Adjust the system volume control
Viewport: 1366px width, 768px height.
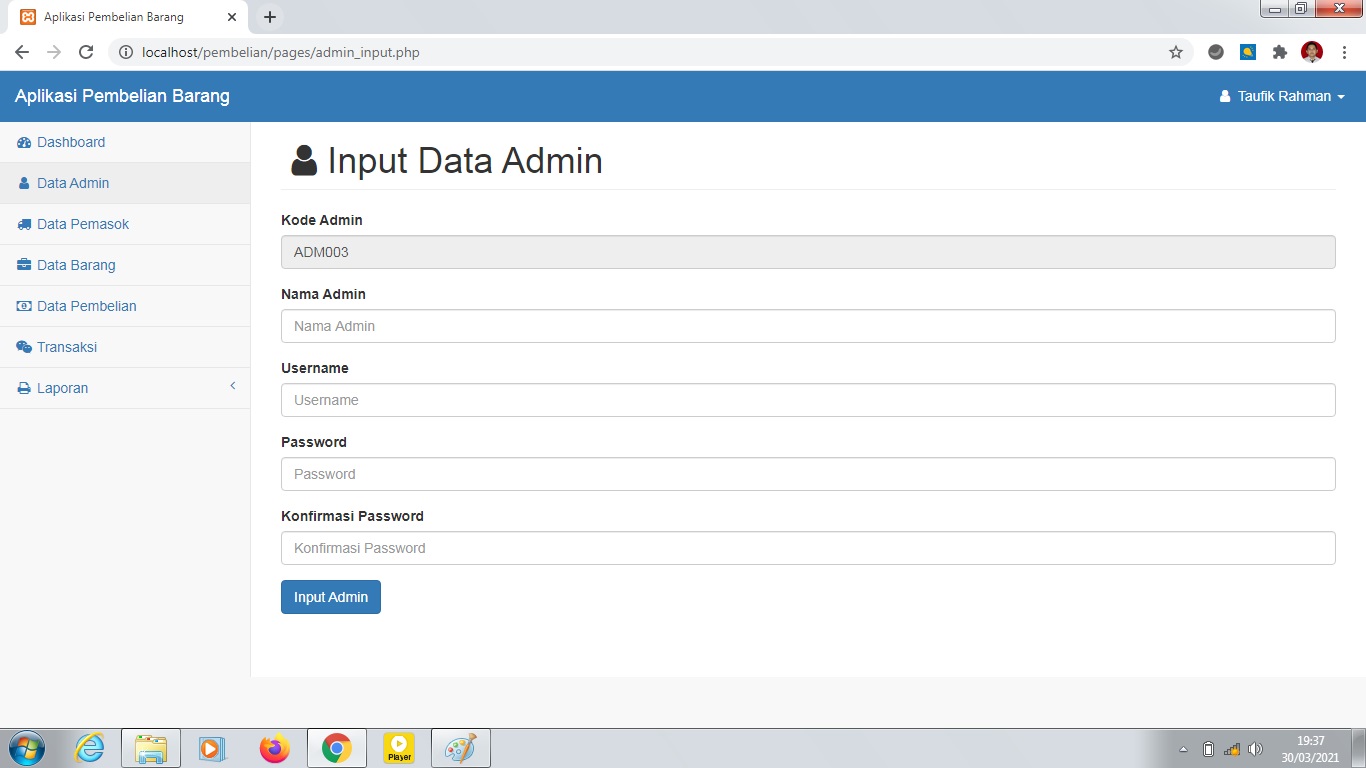pyautogui.click(x=1255, y=748)
